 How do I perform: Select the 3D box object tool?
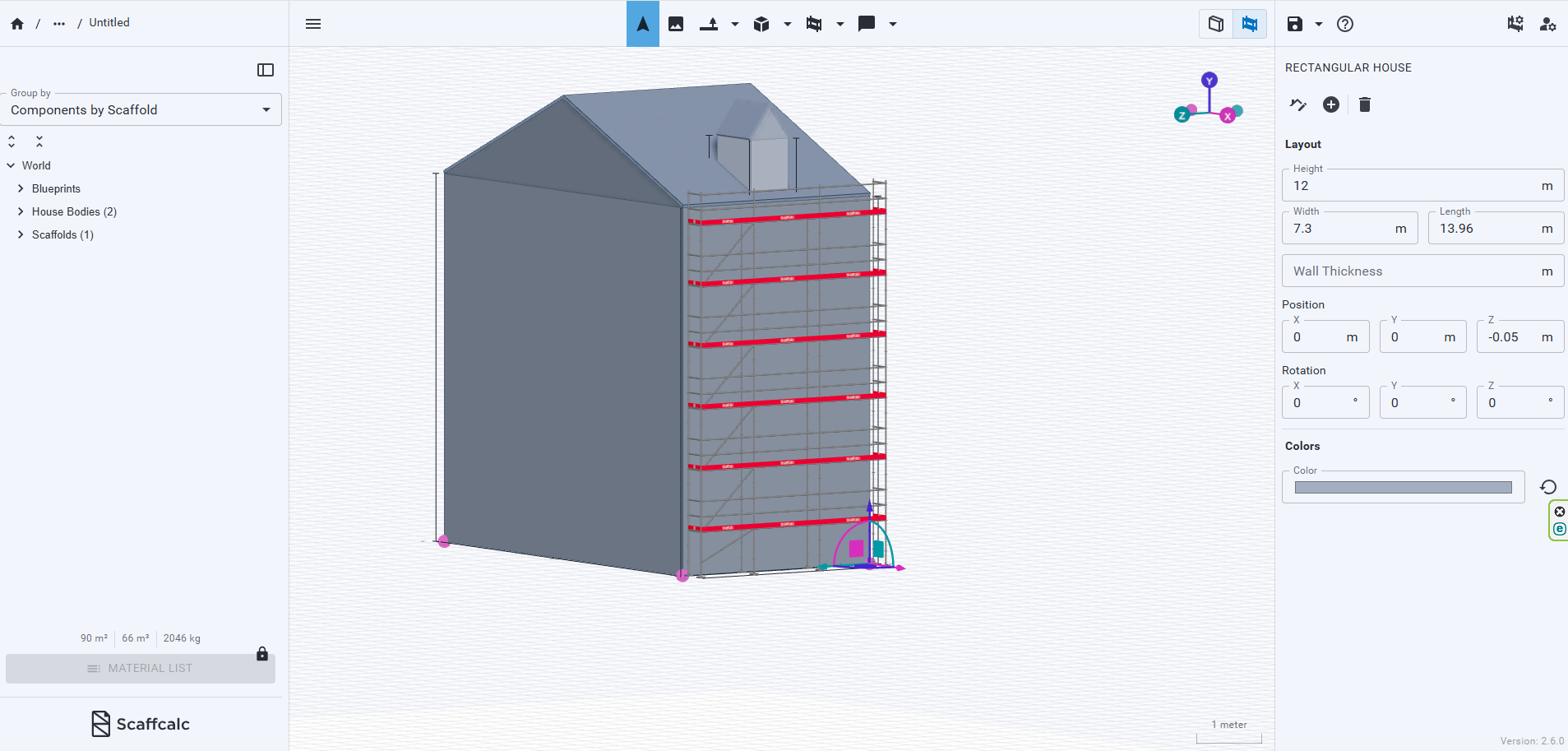tap(761, 24)
